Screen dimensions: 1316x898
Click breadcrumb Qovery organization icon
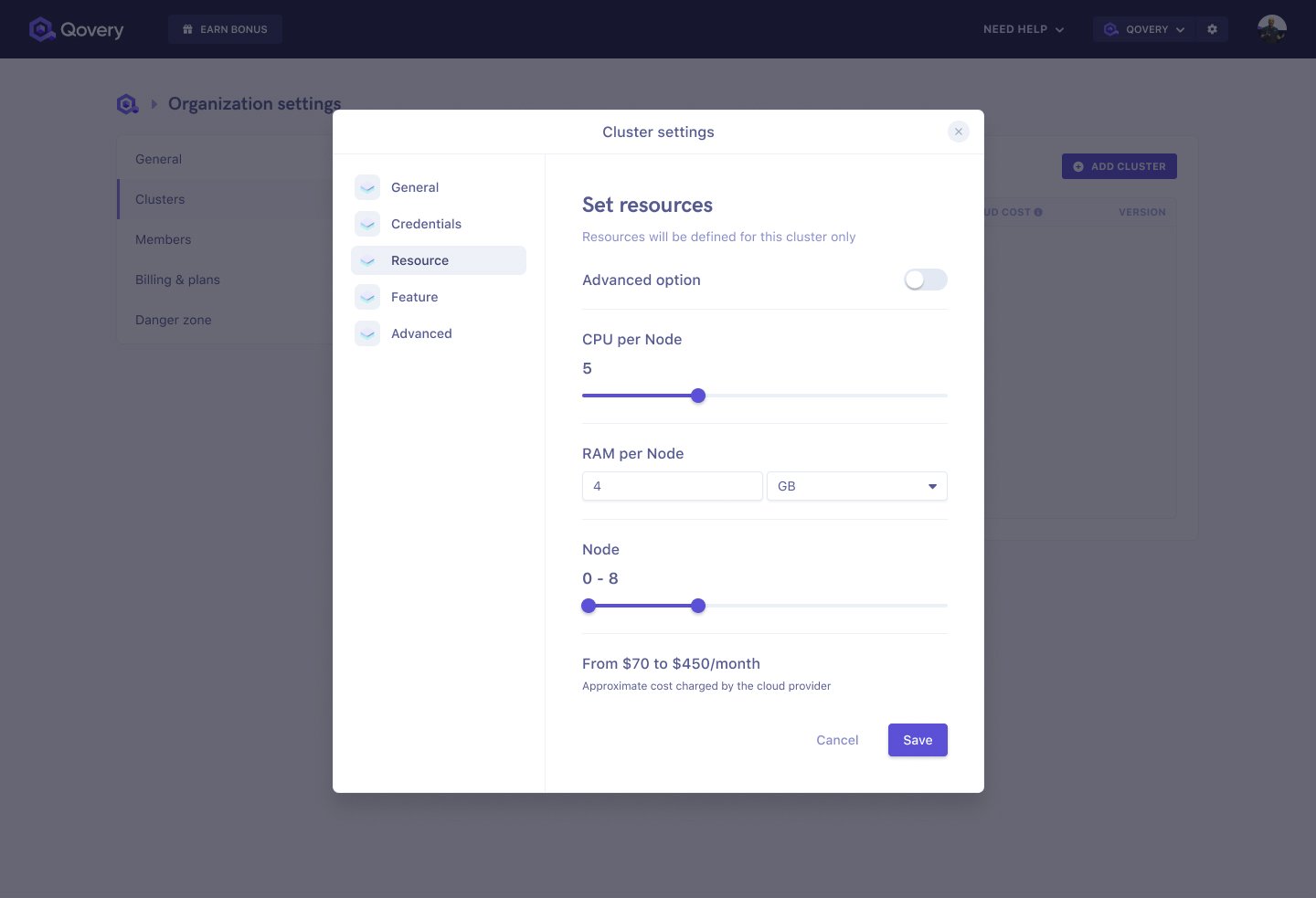click(x=127, y=104)
